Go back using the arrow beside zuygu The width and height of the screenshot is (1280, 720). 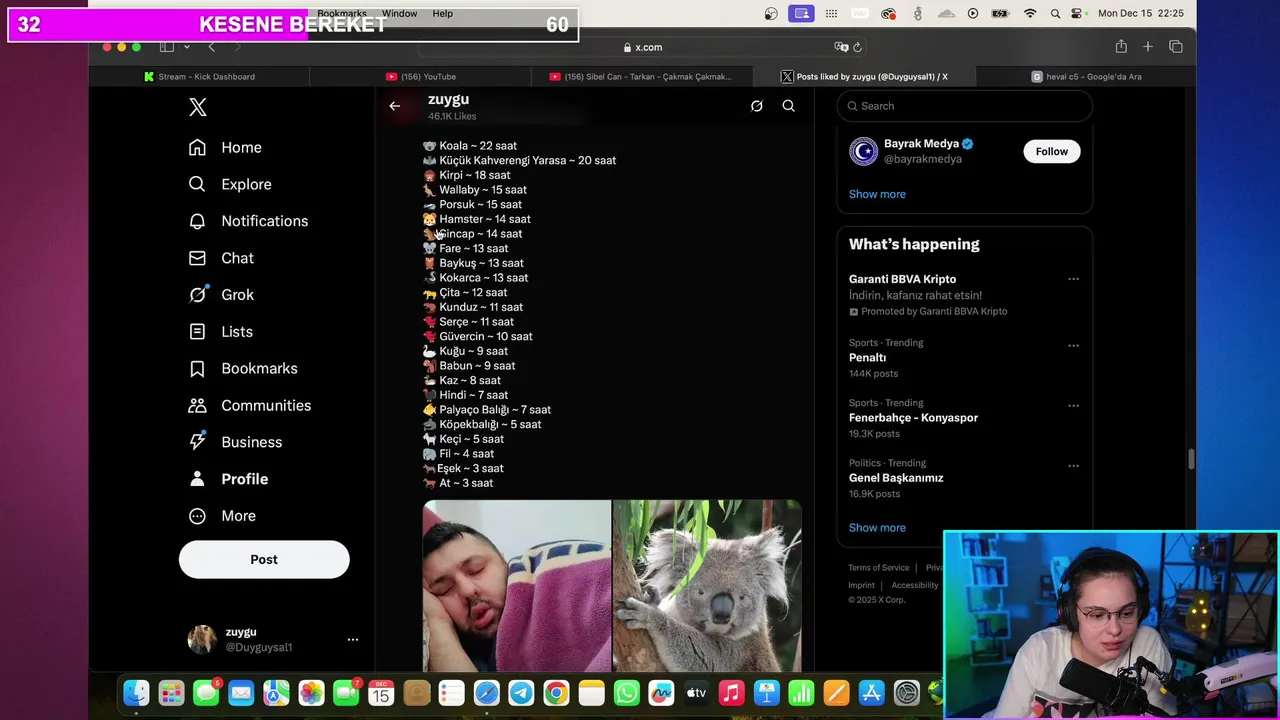click(x=395, y=106)
